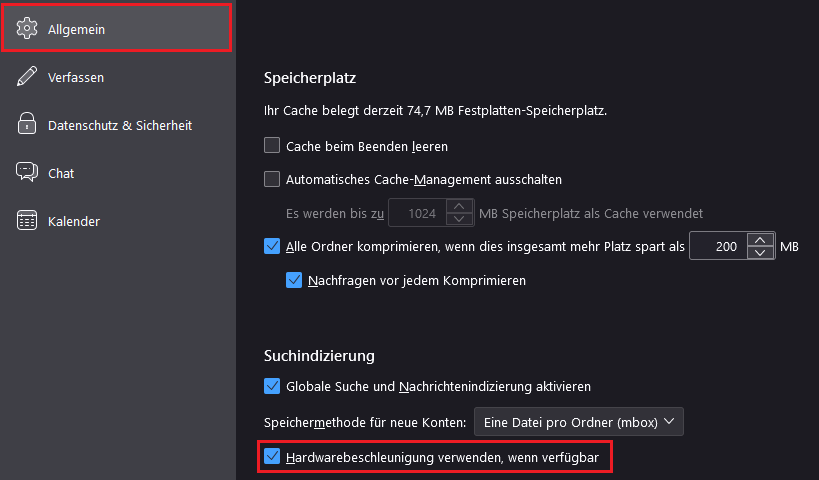
Task: Decrease the 200 MB value with down arrow
Action: coord(760,253)
